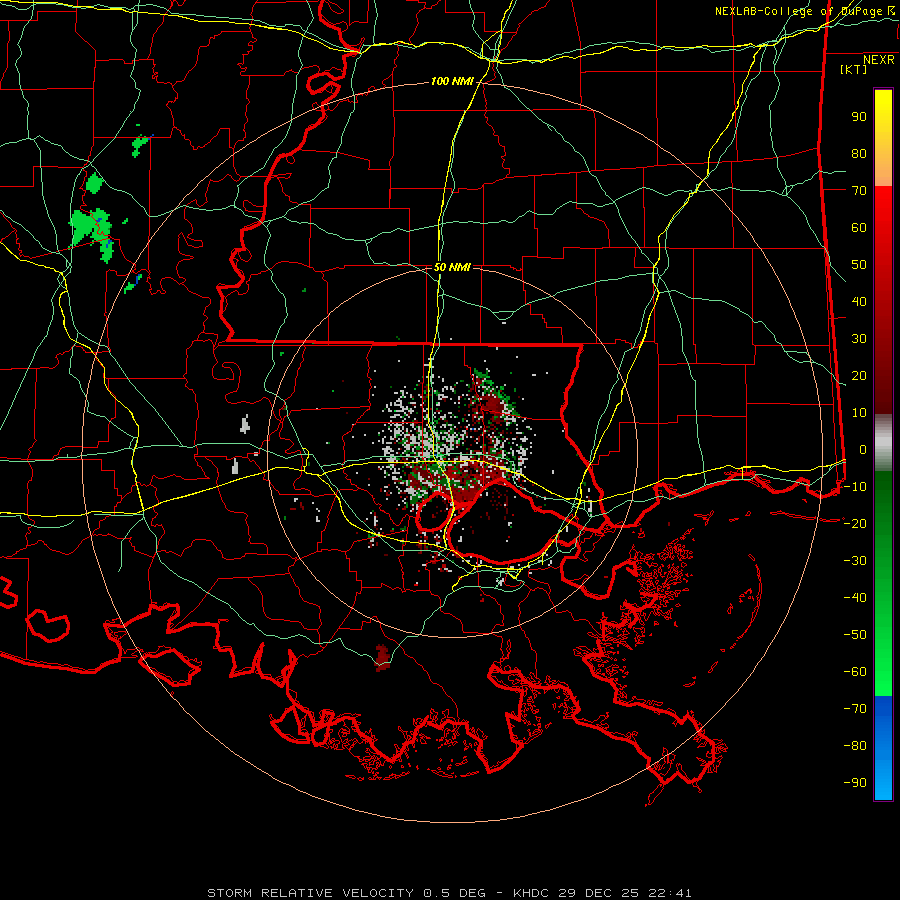The image size is (900, 900).
Task: Click the Storm Relative Velocity KHDC caption
Action: [x=449, y=893]
